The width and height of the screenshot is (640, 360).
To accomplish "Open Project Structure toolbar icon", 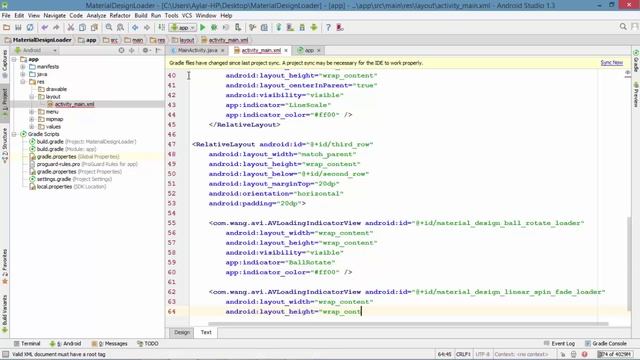I will (264, 27).
